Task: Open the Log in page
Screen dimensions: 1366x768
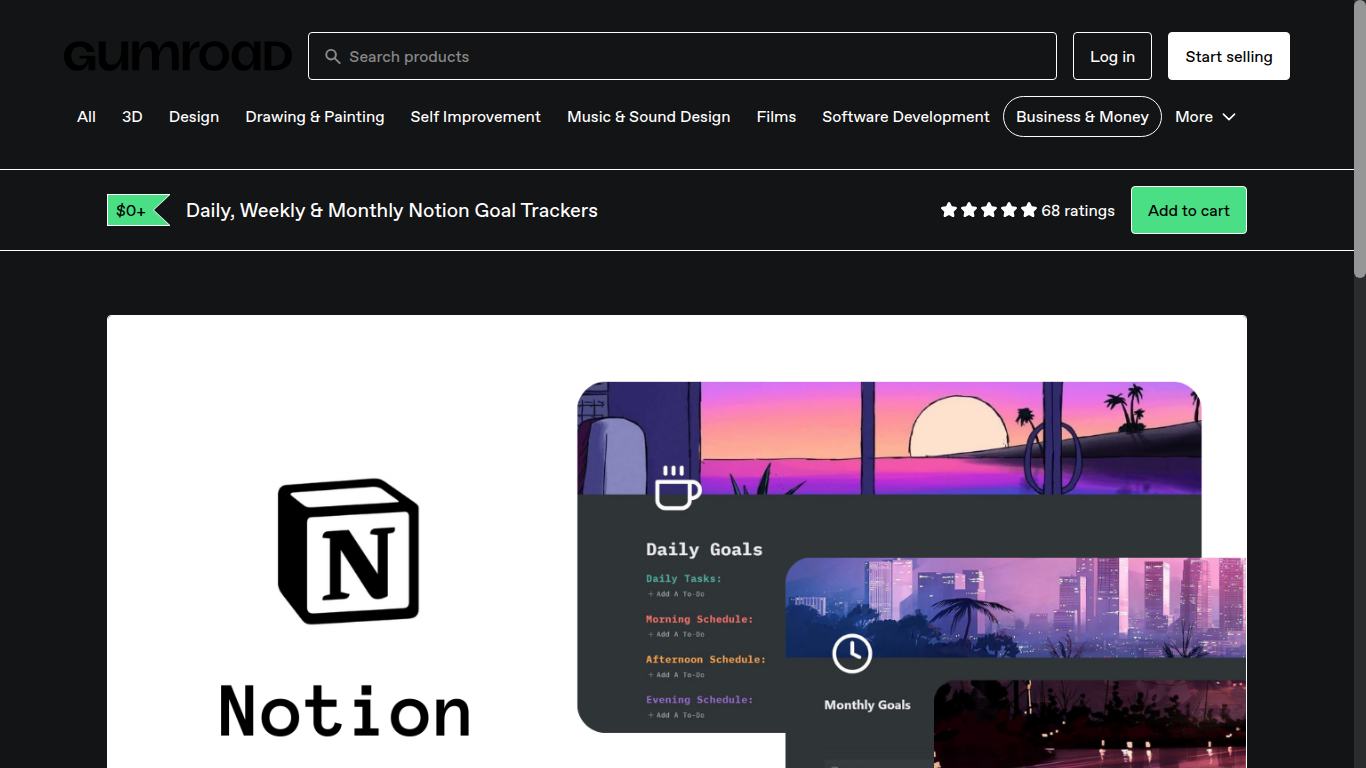Action: coord(1112,56)
